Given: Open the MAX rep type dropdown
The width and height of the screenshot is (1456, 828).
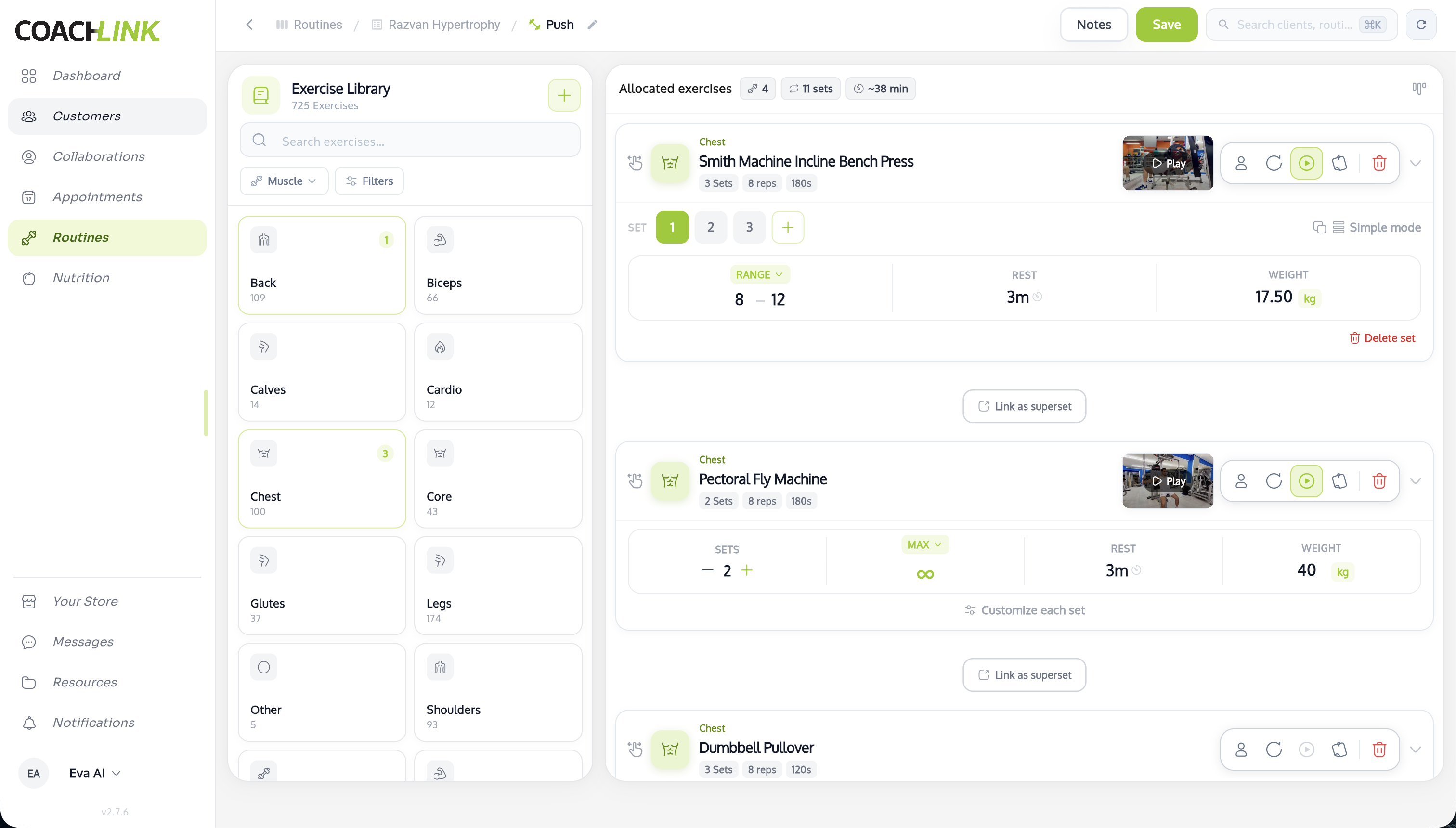Looking at the screenshot, I should coord(925,545).
